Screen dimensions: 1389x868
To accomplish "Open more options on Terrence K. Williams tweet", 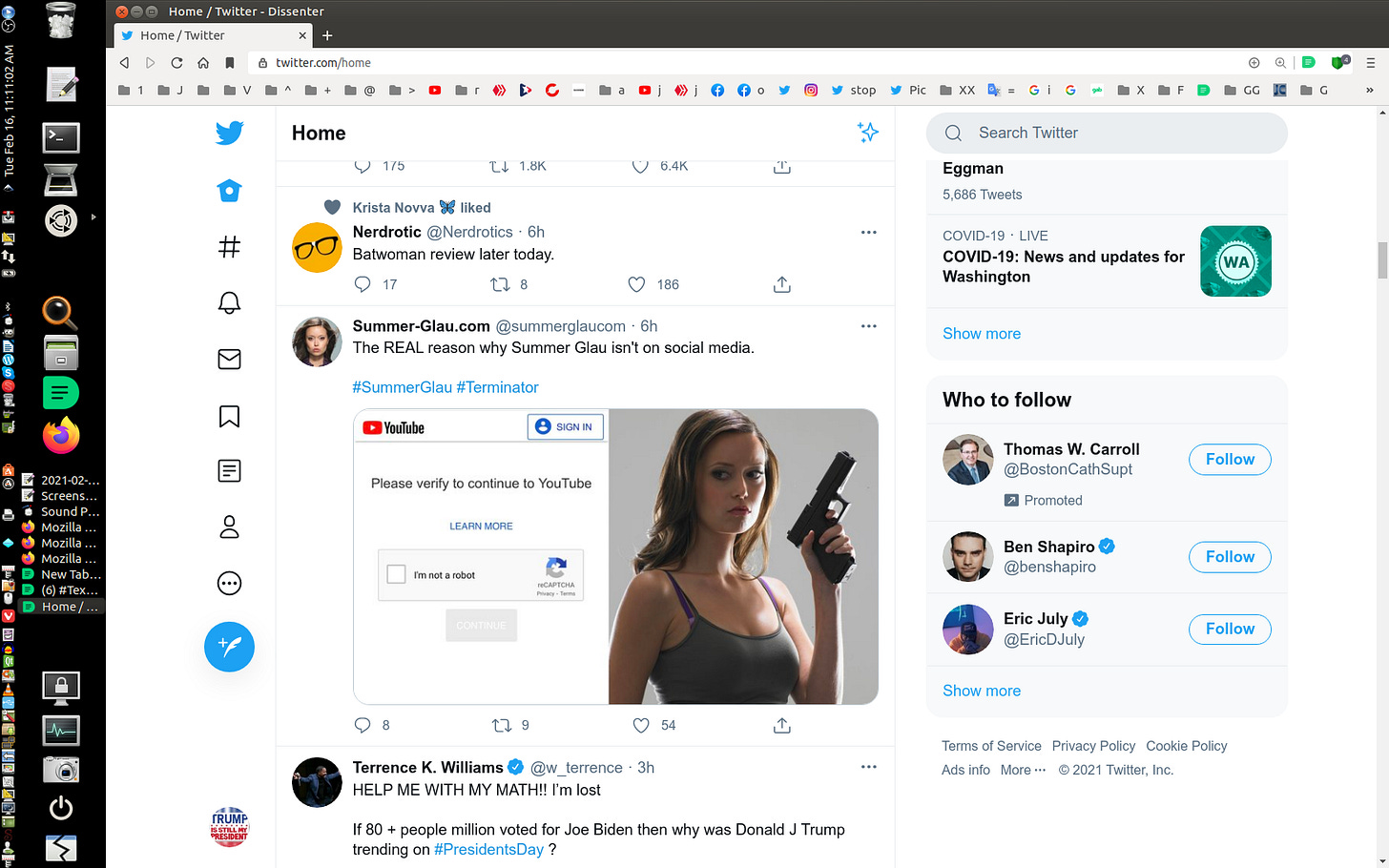I will pyautogui.click(x=868, y=767).
